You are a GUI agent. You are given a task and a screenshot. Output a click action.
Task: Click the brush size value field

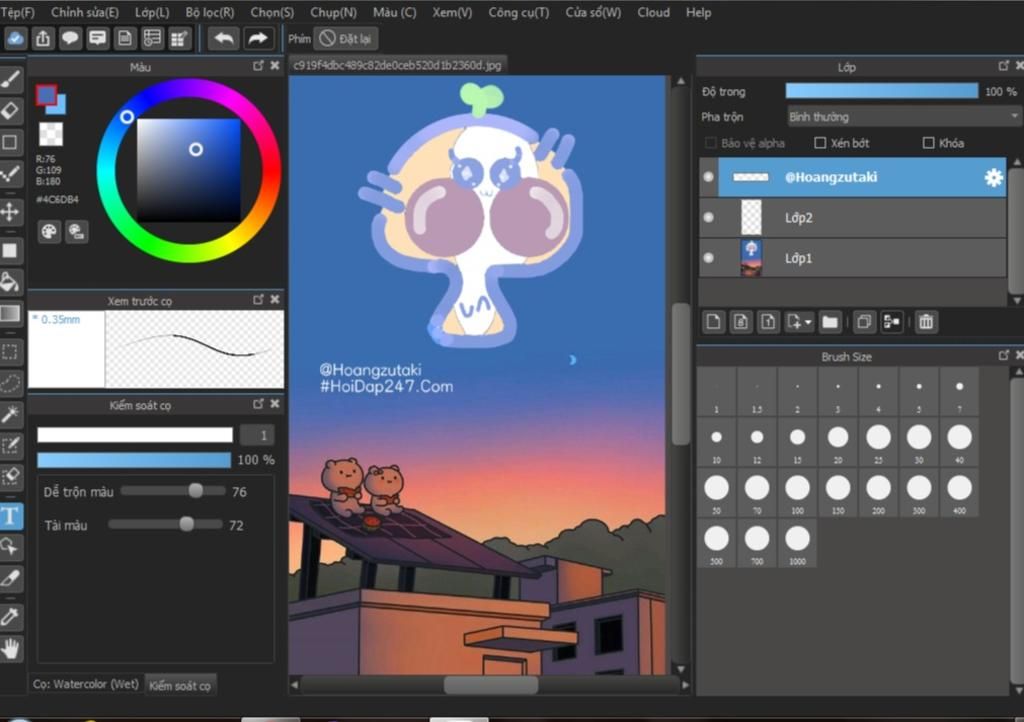click(258, 435)
